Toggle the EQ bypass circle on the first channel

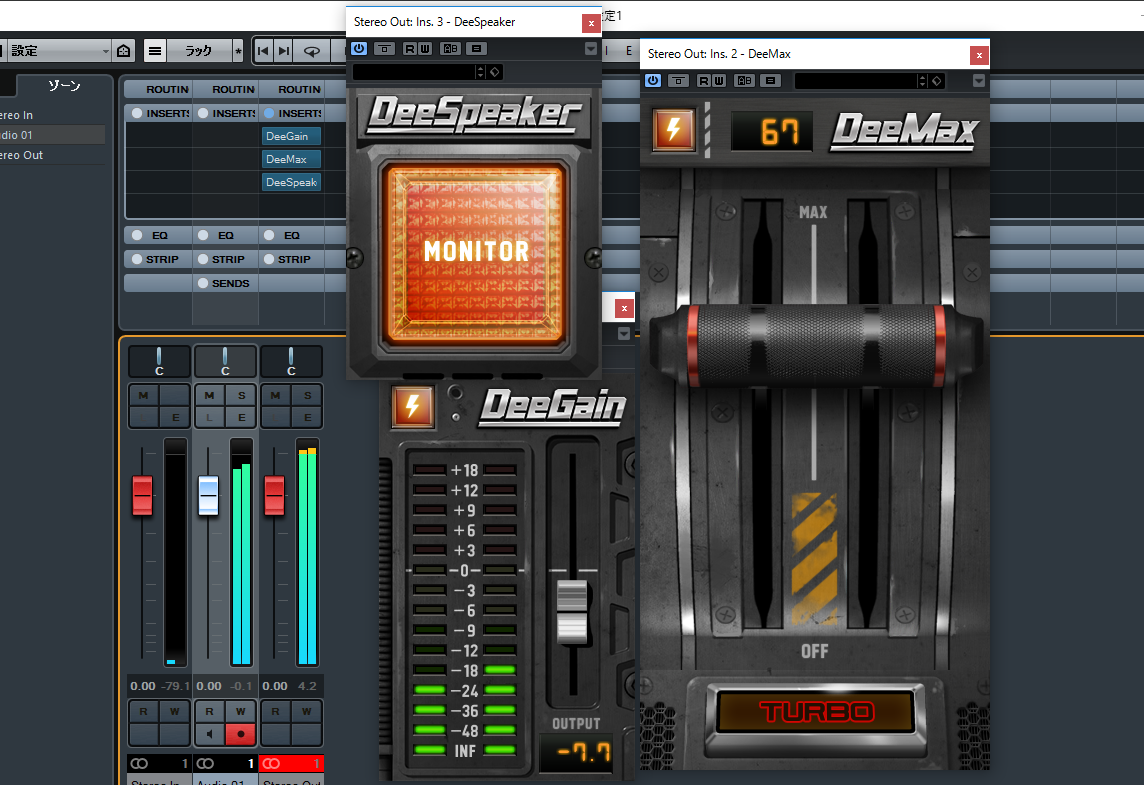pos(137,235)
